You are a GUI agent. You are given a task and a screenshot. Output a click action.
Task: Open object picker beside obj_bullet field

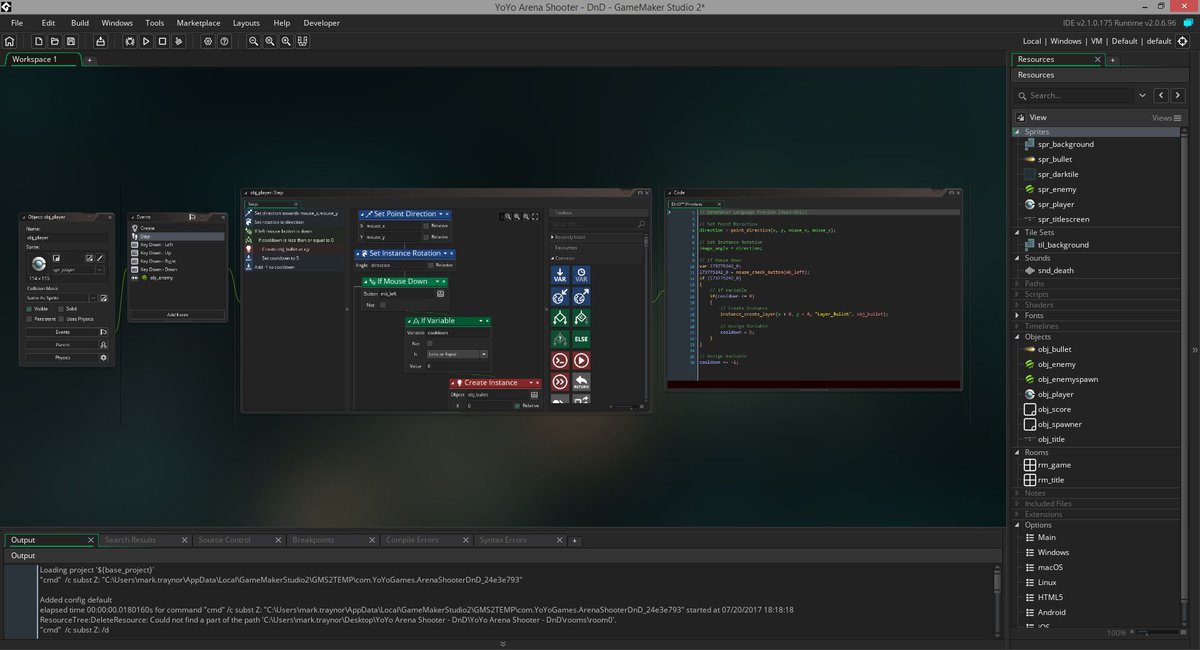coord(535,394)
